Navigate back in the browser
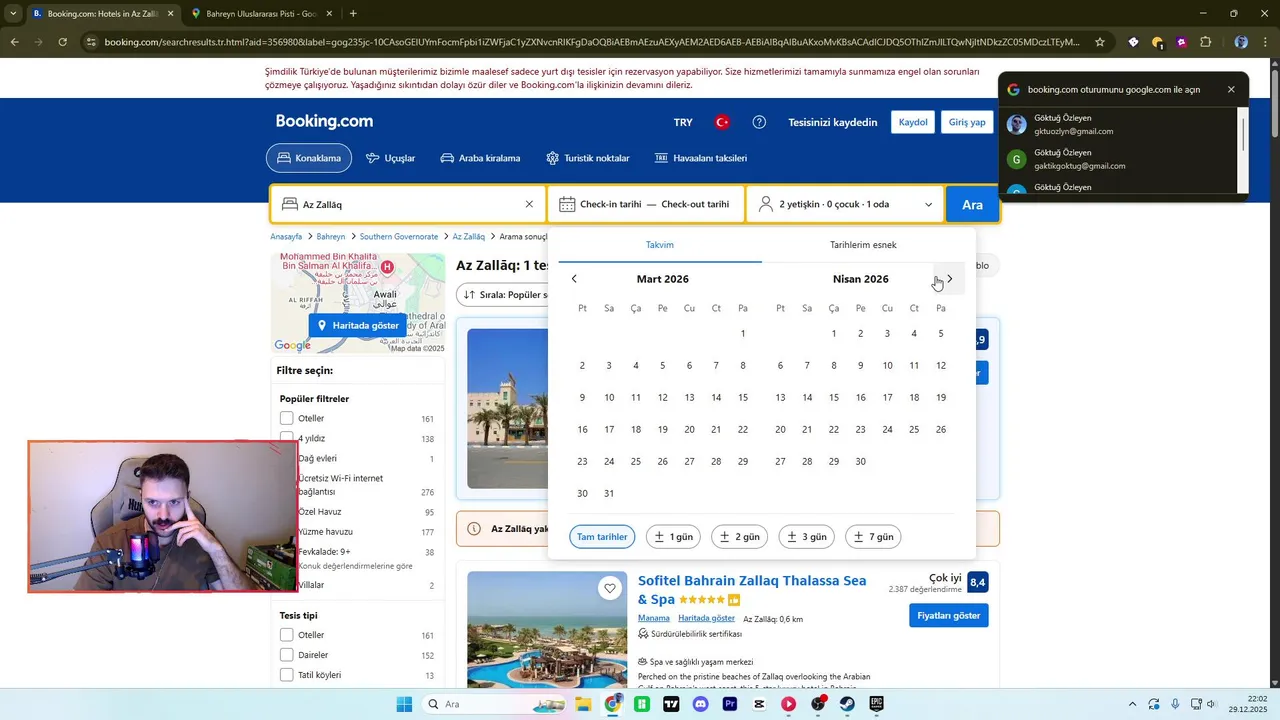This screenshot has height=720, width=1280. 14,42
